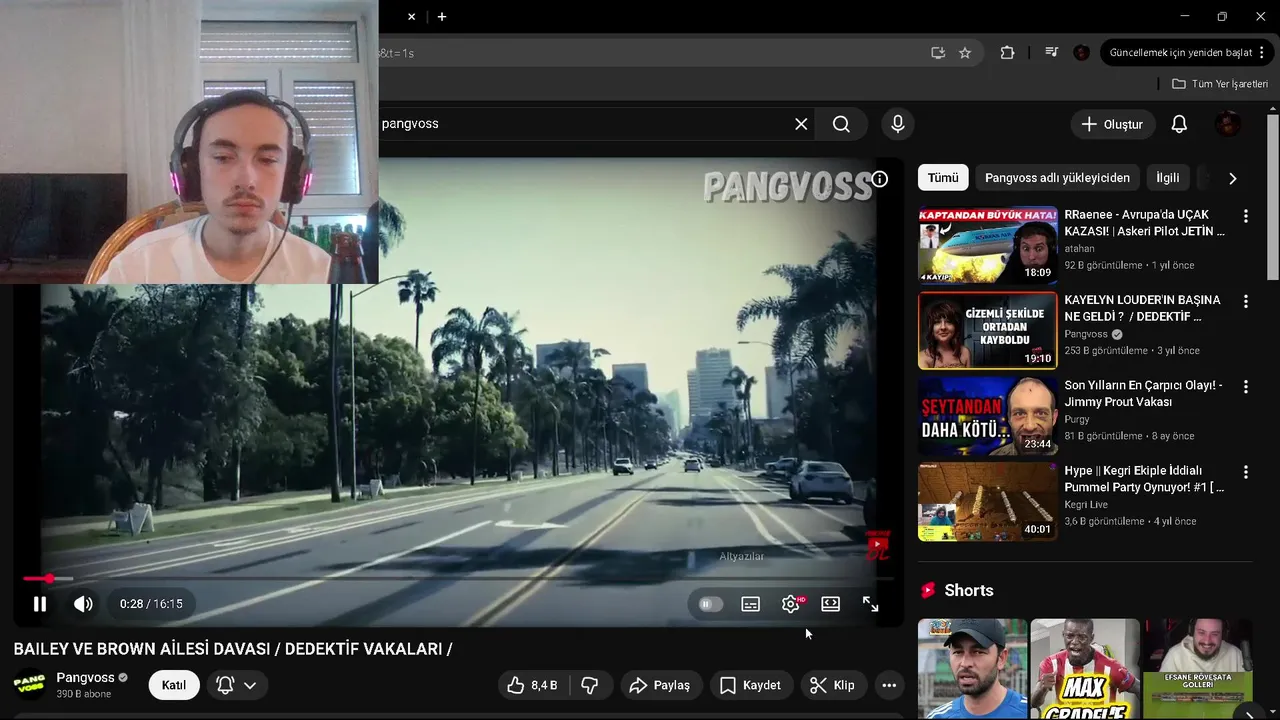Open notification preferences bell dropdown
Viewport: 1280px width, 720px height.
237,685
